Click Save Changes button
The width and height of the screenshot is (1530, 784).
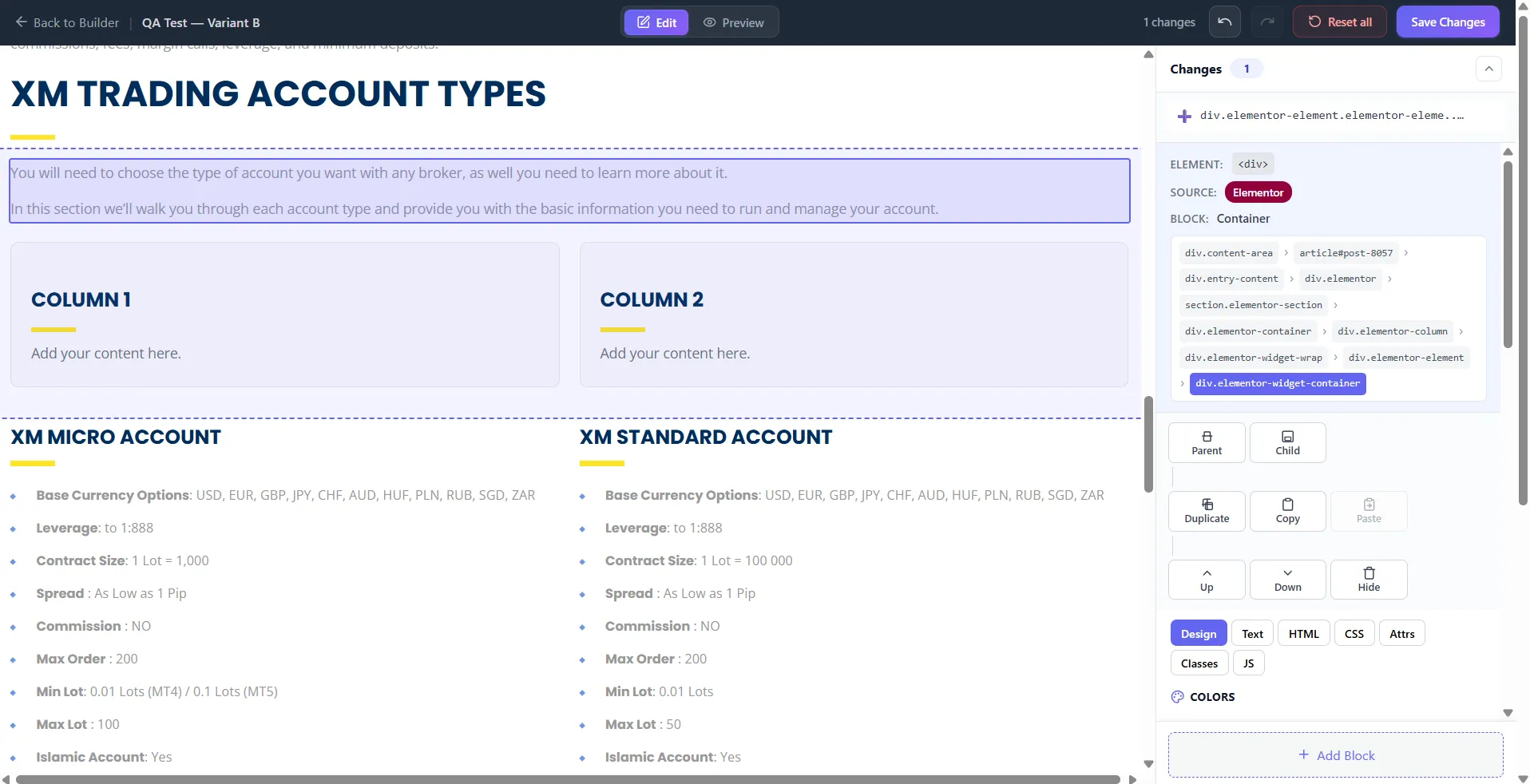1447,22
